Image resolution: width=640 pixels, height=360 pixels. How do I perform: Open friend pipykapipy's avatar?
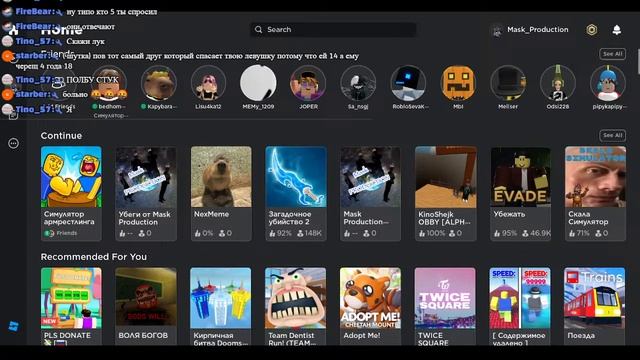pos(608,83)
